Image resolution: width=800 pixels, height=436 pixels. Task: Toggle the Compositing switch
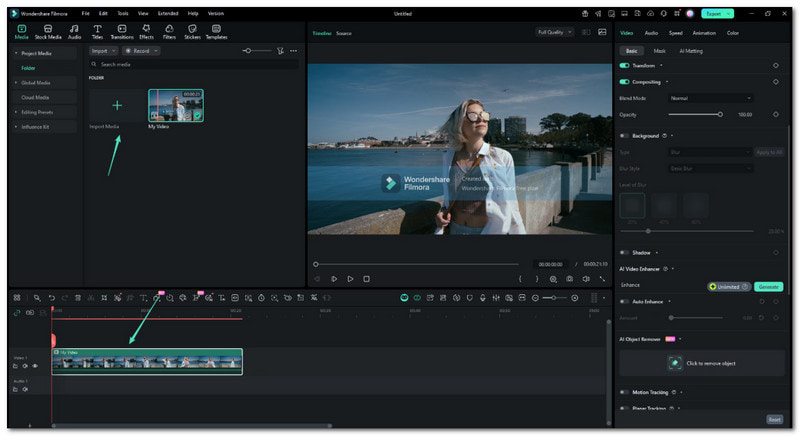(x=624, y=82)
